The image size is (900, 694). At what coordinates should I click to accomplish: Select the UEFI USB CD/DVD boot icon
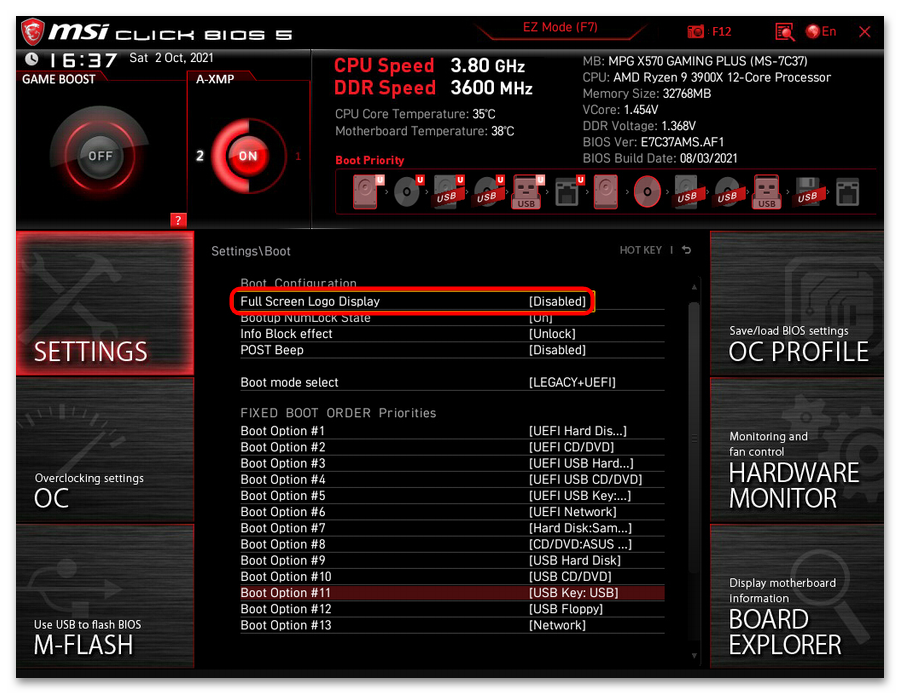click(487, 192)
